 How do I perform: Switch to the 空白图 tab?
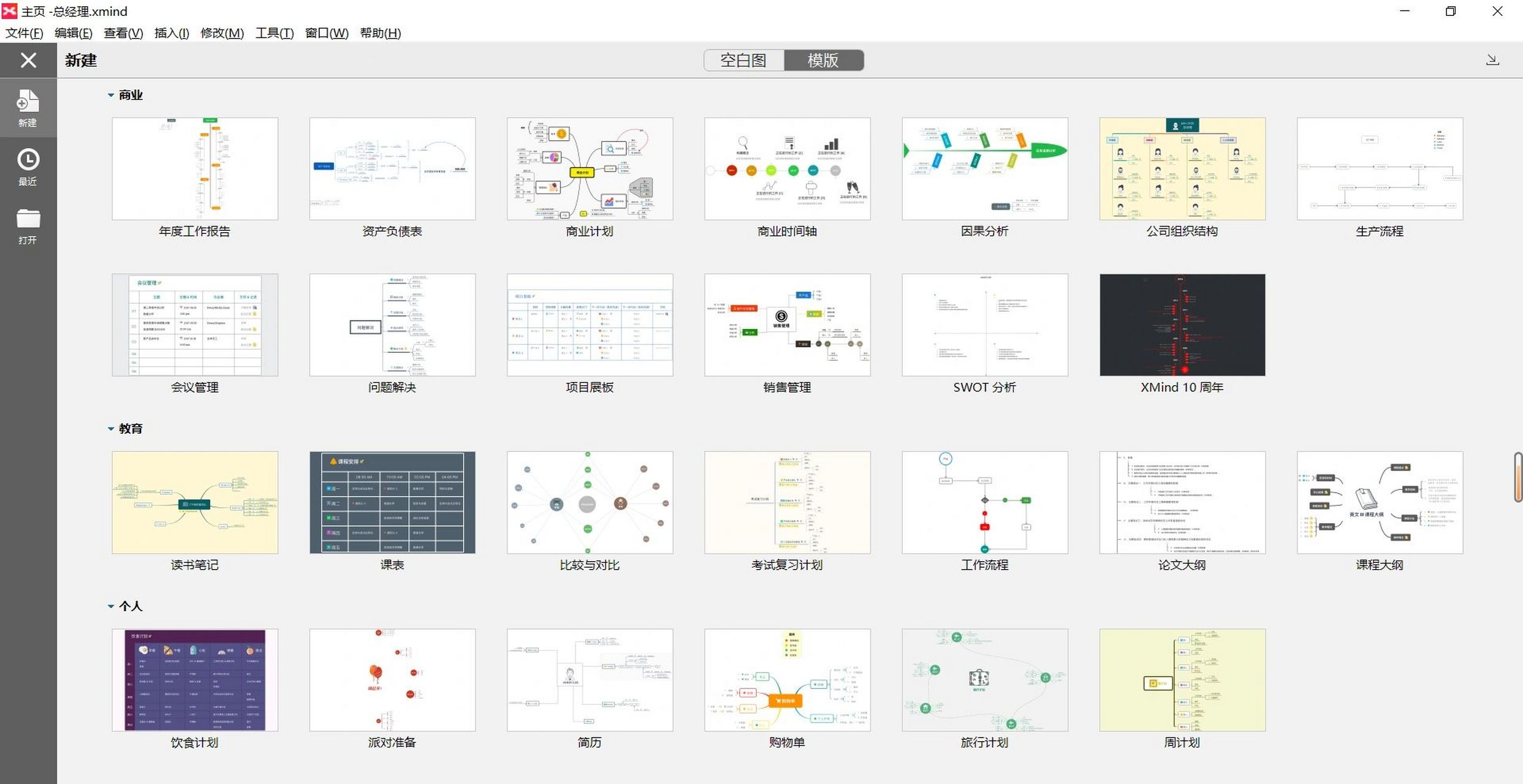click(743, 60)
